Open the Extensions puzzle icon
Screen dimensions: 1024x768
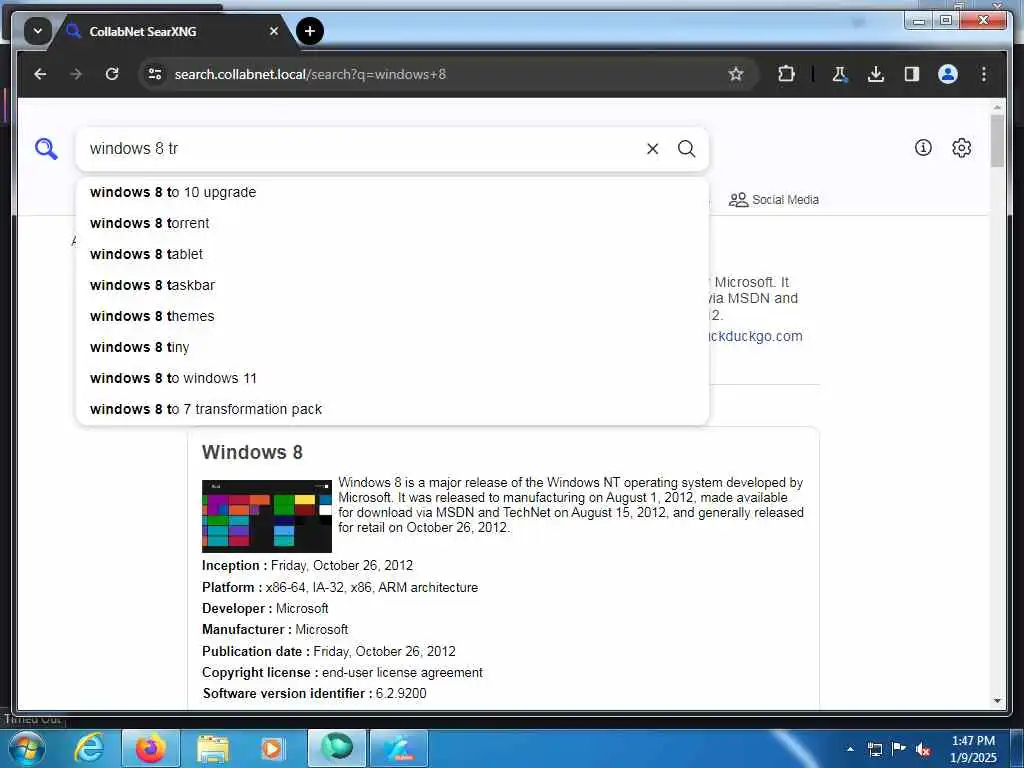click(x=786, y=74)
